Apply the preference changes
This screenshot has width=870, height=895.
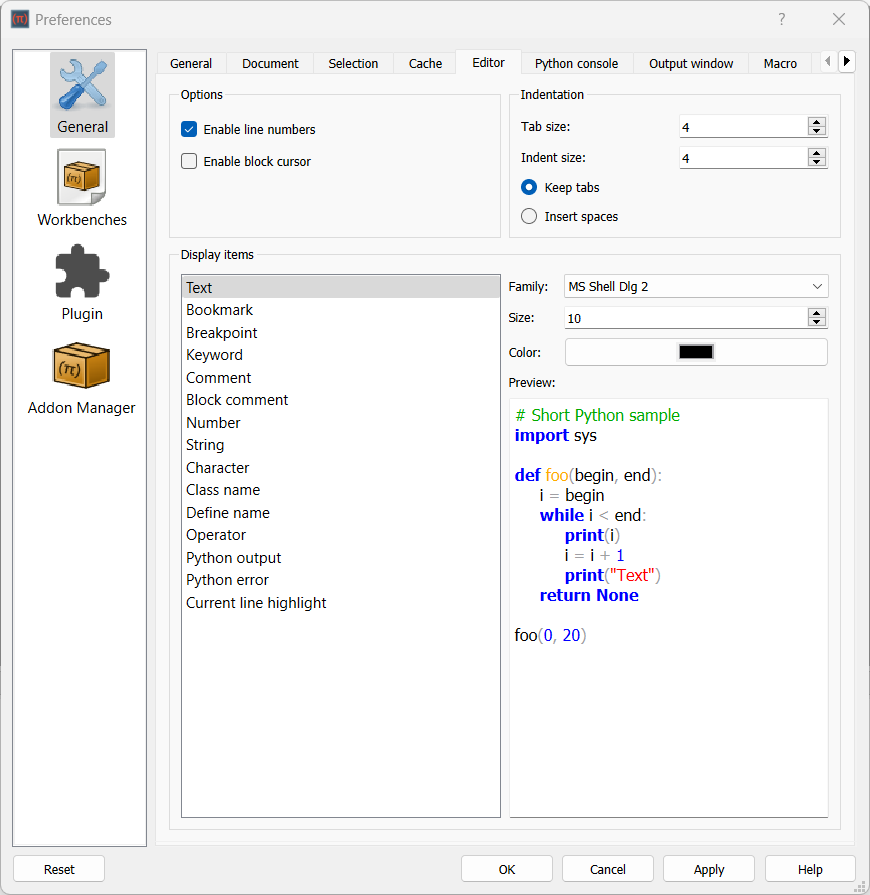click(x=708, y=868)
